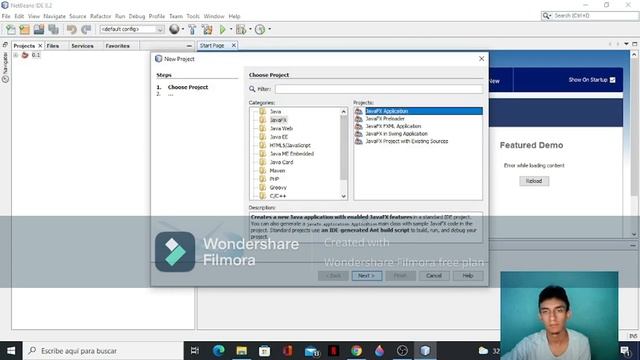Click the Profile Project clock icon
640x360 pixels.
(x=260, y=29)
